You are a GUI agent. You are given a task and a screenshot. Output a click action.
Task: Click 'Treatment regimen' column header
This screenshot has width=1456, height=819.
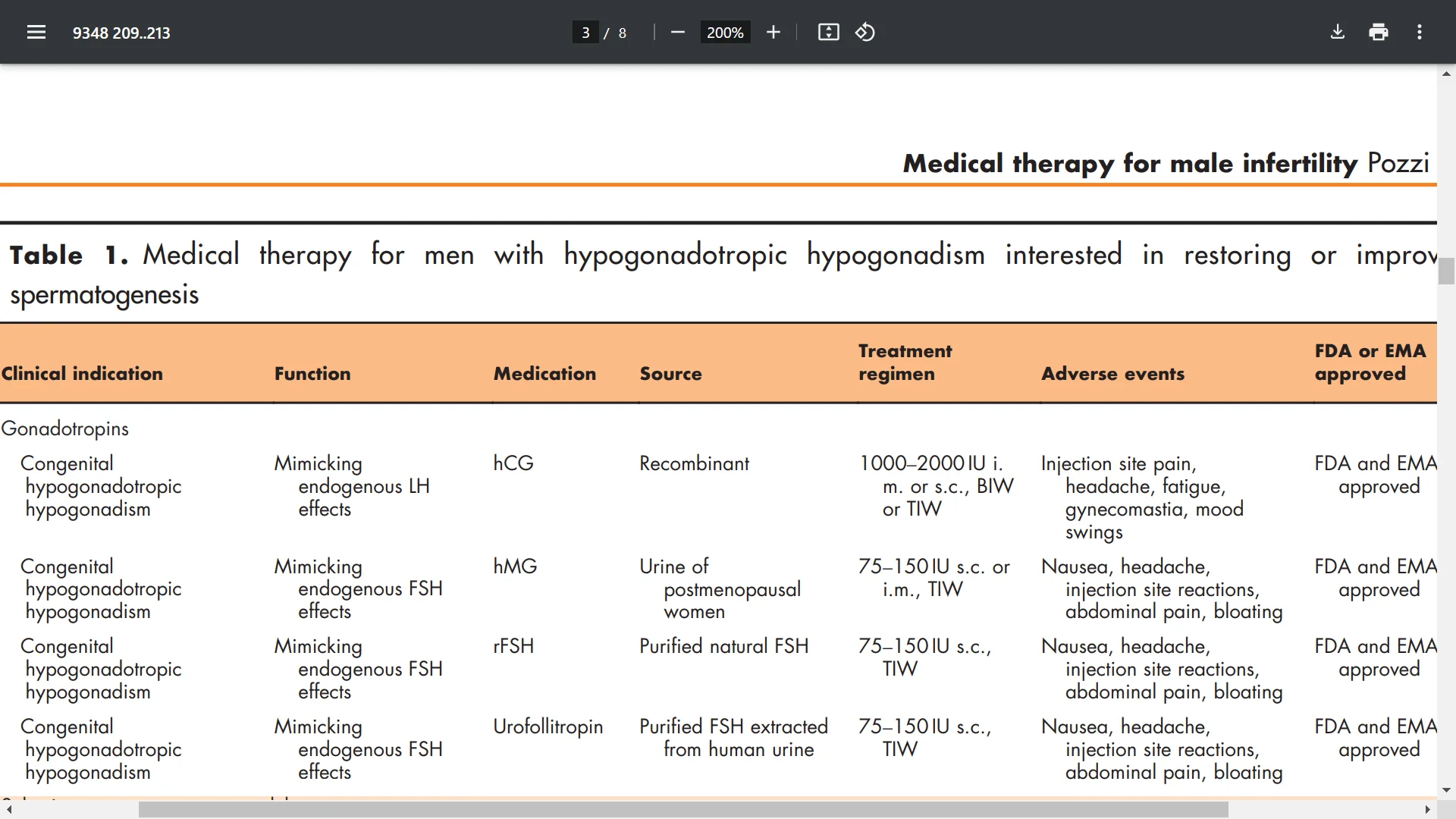(905, 362)
